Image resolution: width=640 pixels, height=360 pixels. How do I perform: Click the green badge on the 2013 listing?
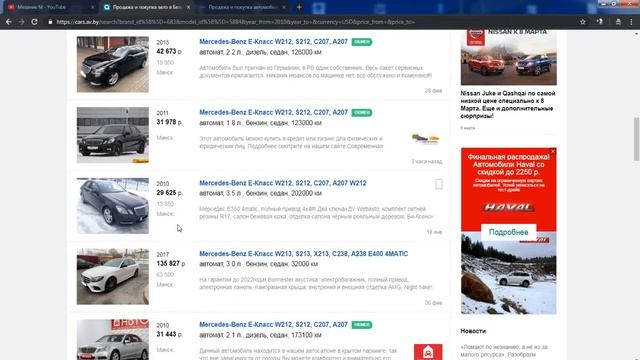tap(362, 42)
